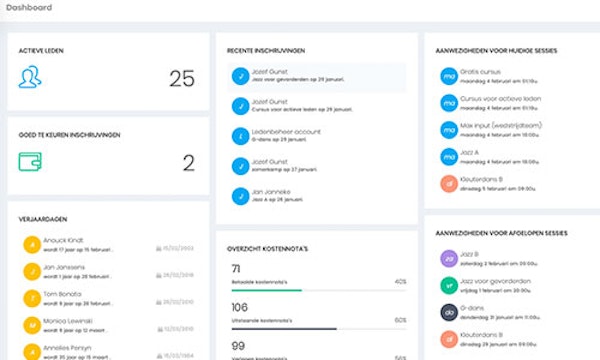Click the Dashboard page title

[29, 7]
